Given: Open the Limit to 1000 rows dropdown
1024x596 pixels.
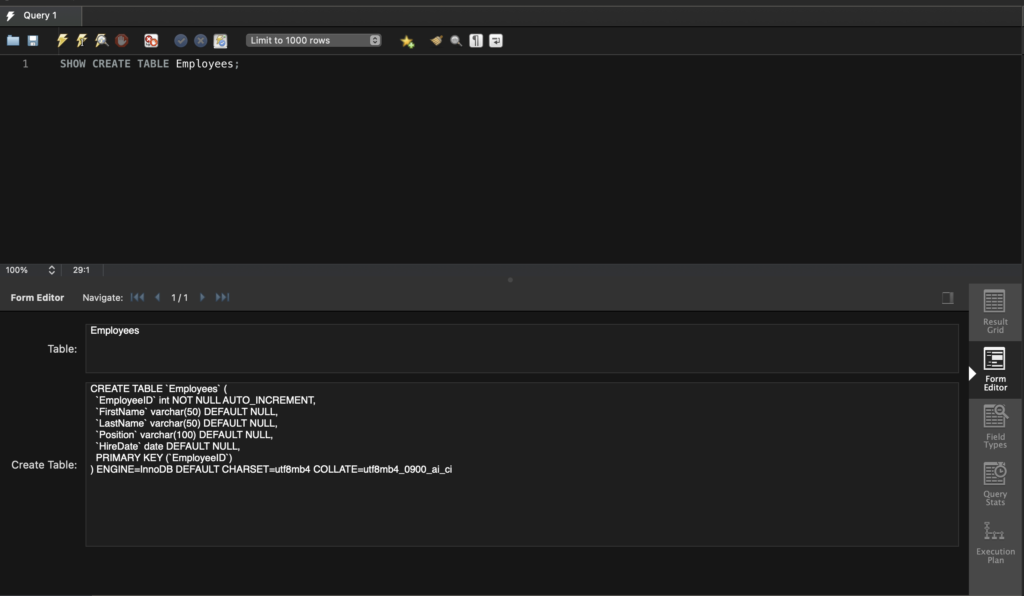Looking at the screenshot, I should tap(314, 41).
